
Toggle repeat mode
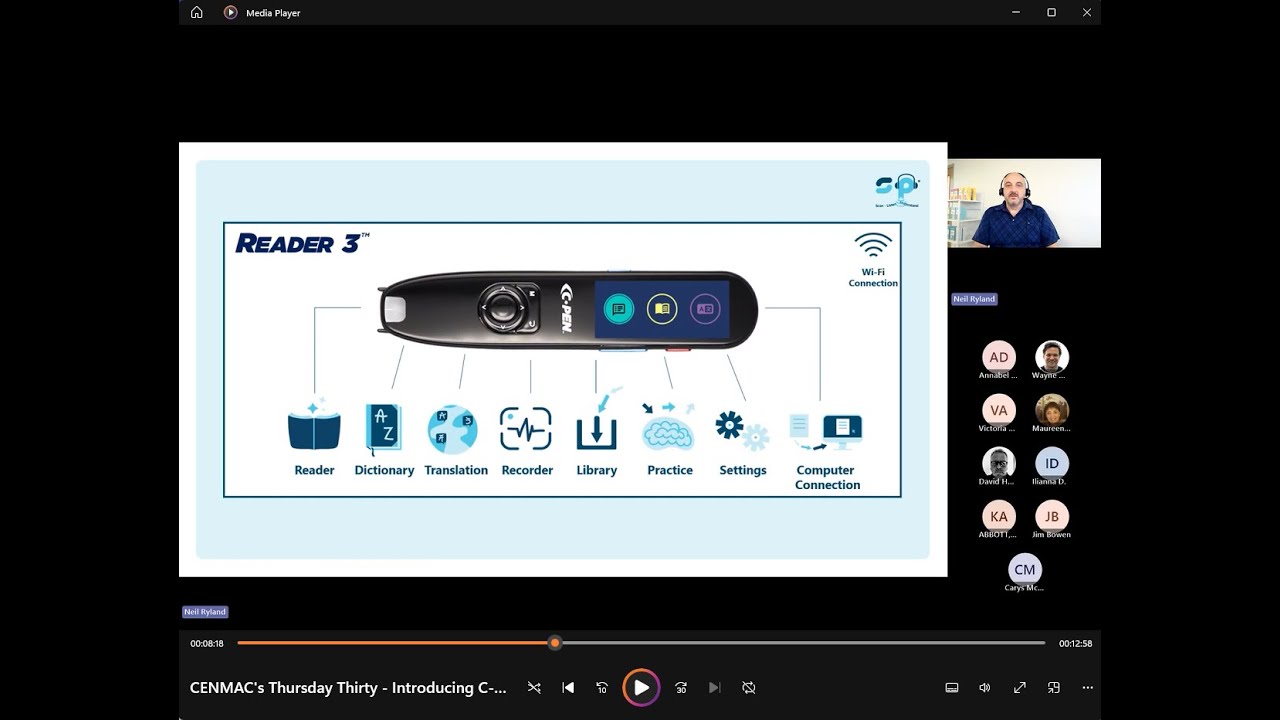click(749, 688)
